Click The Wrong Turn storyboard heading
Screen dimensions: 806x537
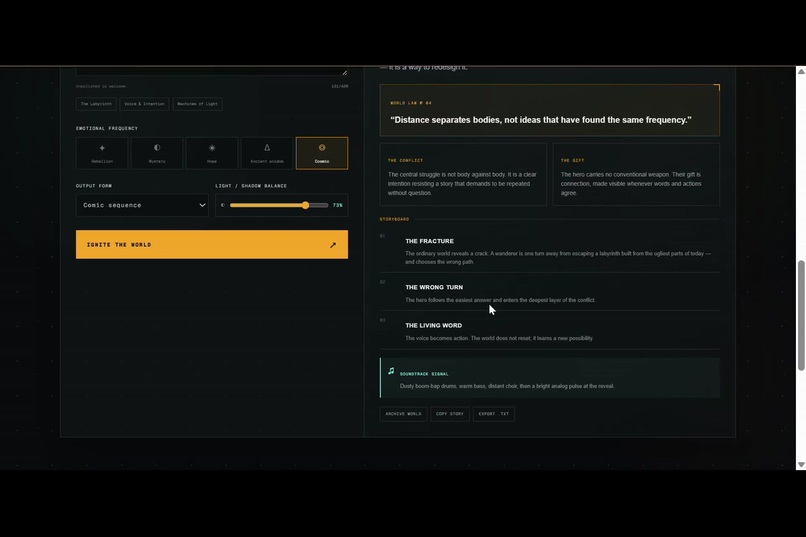[434, 287]
